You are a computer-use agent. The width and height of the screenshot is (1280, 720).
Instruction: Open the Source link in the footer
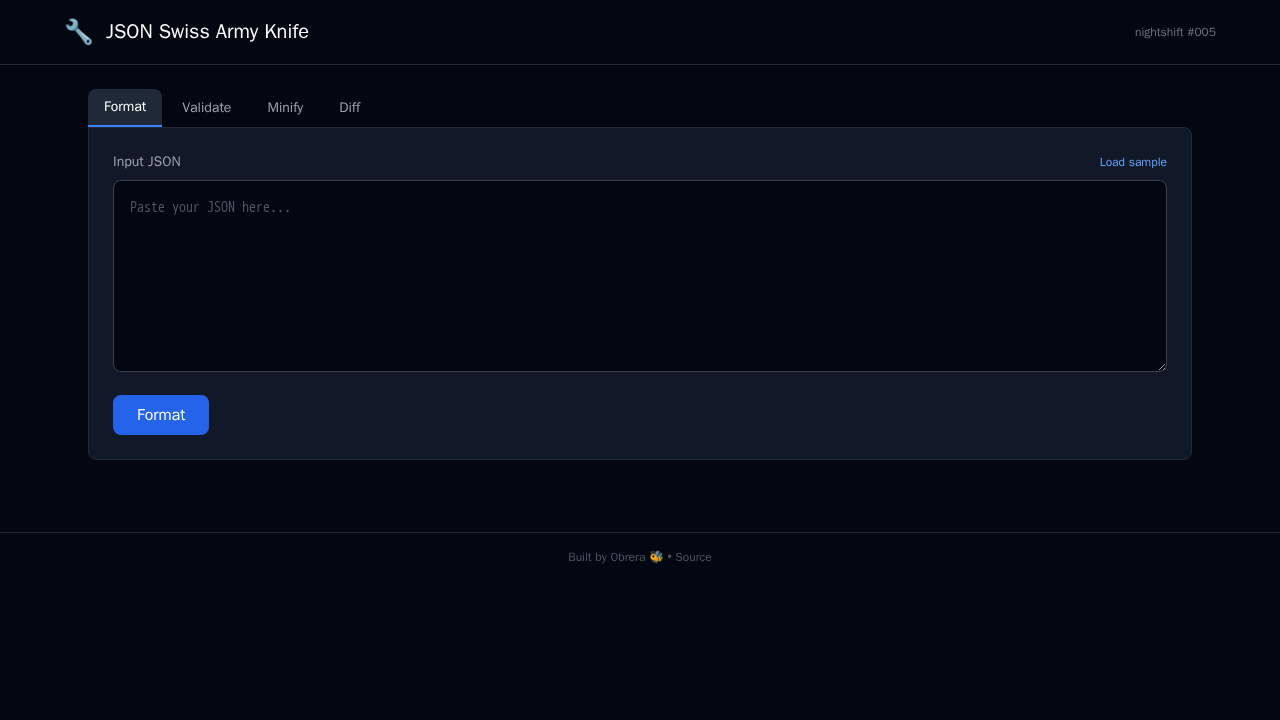(694, 557)
